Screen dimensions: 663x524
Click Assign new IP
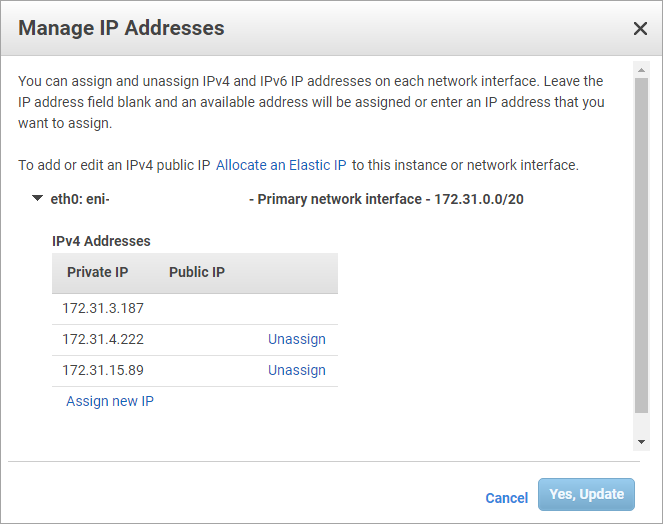click(x=110, y=401)
